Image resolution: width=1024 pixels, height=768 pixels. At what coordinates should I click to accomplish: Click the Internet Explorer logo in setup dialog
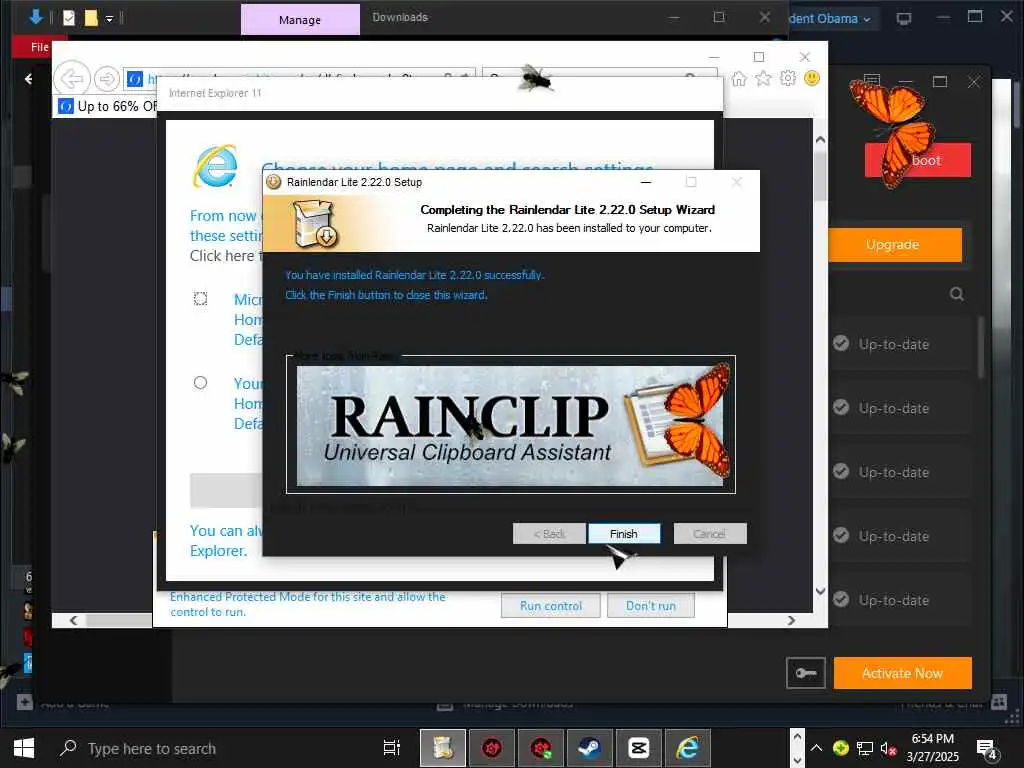point(215,167)
